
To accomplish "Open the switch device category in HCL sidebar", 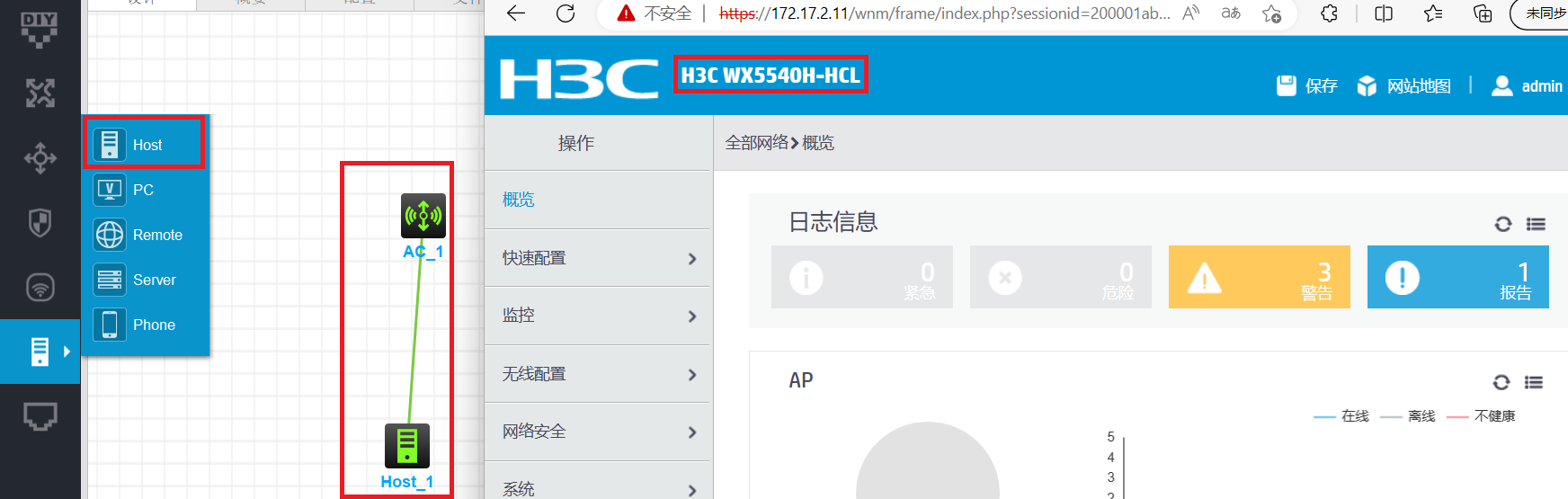I will coord(40,158).
